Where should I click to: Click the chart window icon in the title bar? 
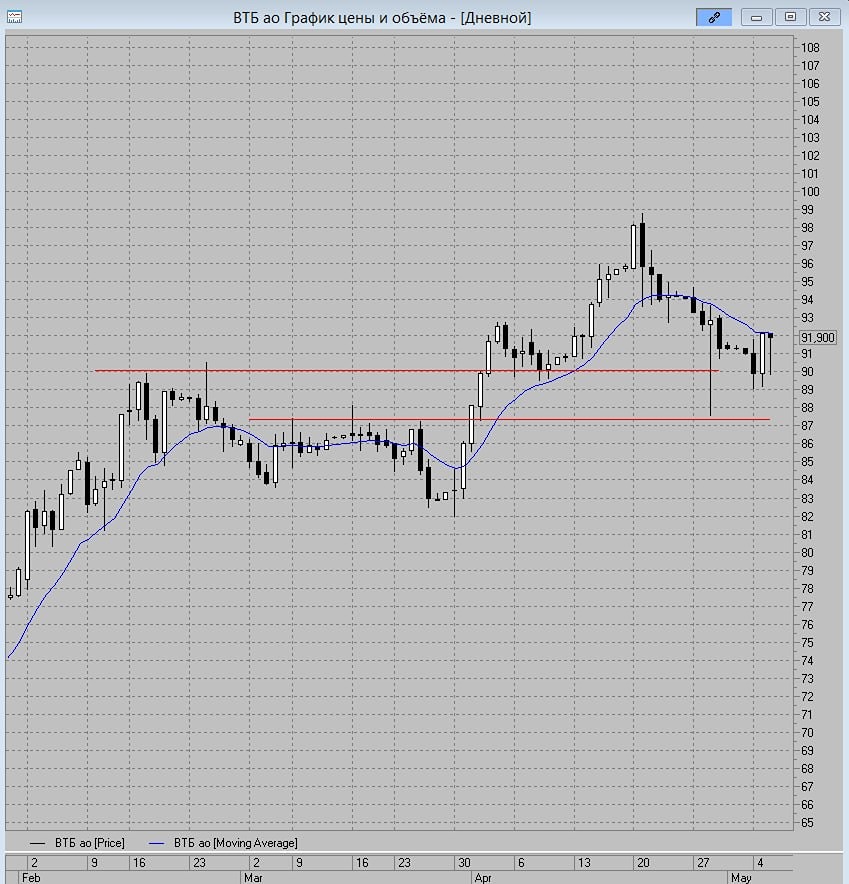coord(14,17)
